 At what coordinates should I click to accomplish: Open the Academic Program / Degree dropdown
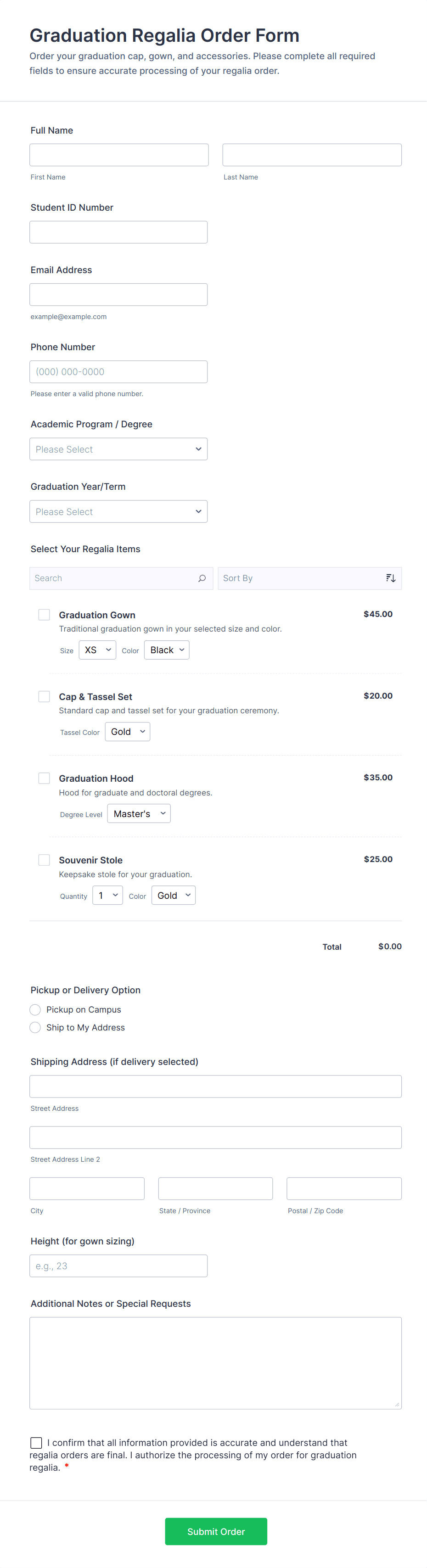[x=118, y=449]
